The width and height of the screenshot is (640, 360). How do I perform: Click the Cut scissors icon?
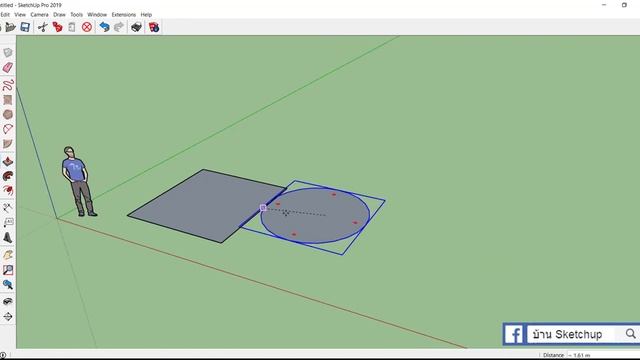coord(42,27)
